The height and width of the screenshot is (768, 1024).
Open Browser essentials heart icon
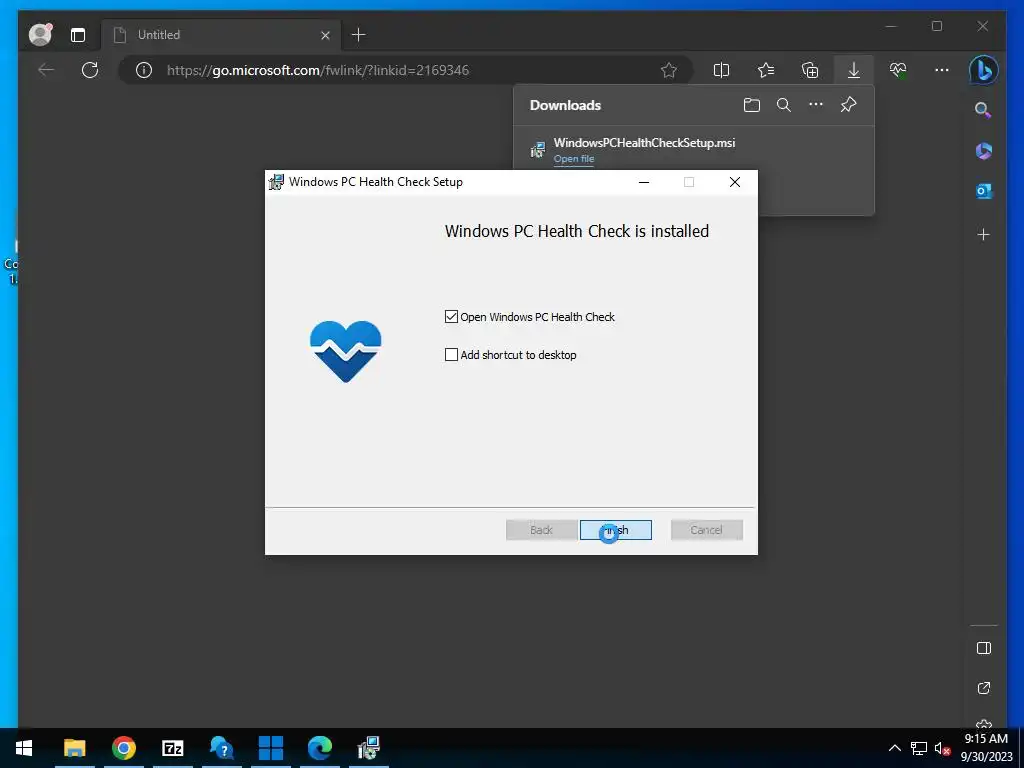pyautogui.click(x=898, y=70)
